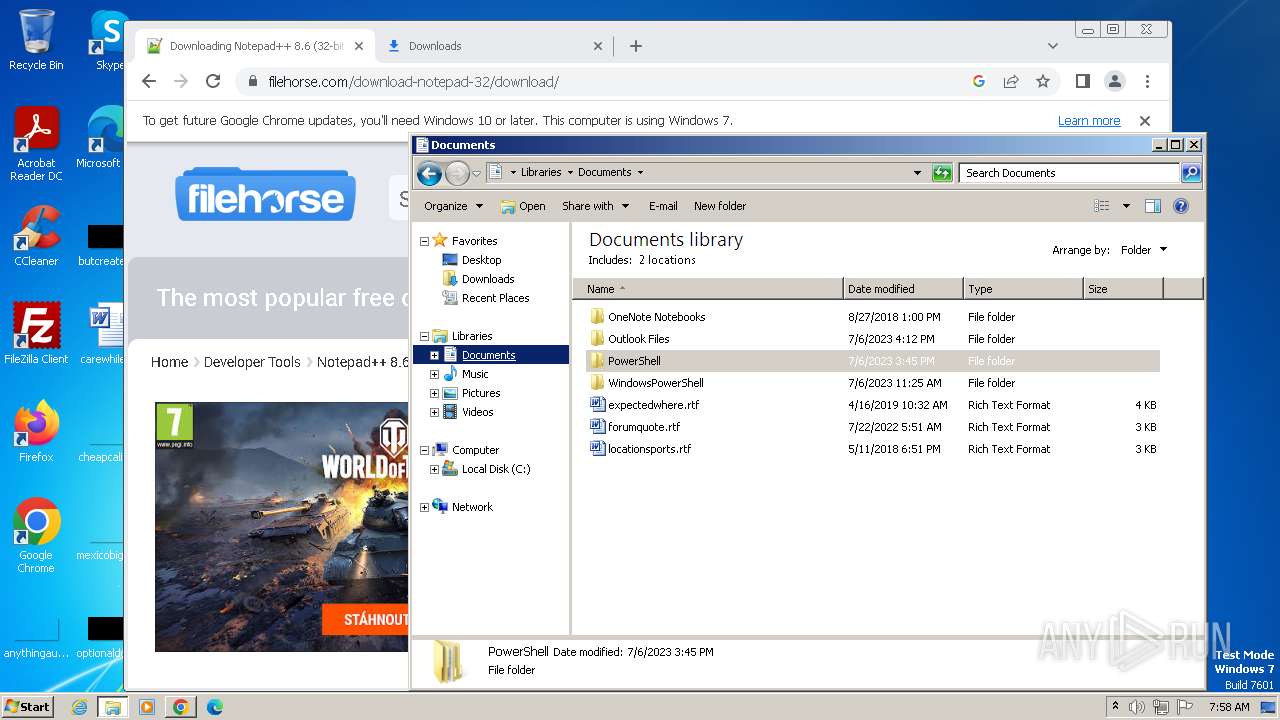Expand the Music library tree node

click(434, 374)
